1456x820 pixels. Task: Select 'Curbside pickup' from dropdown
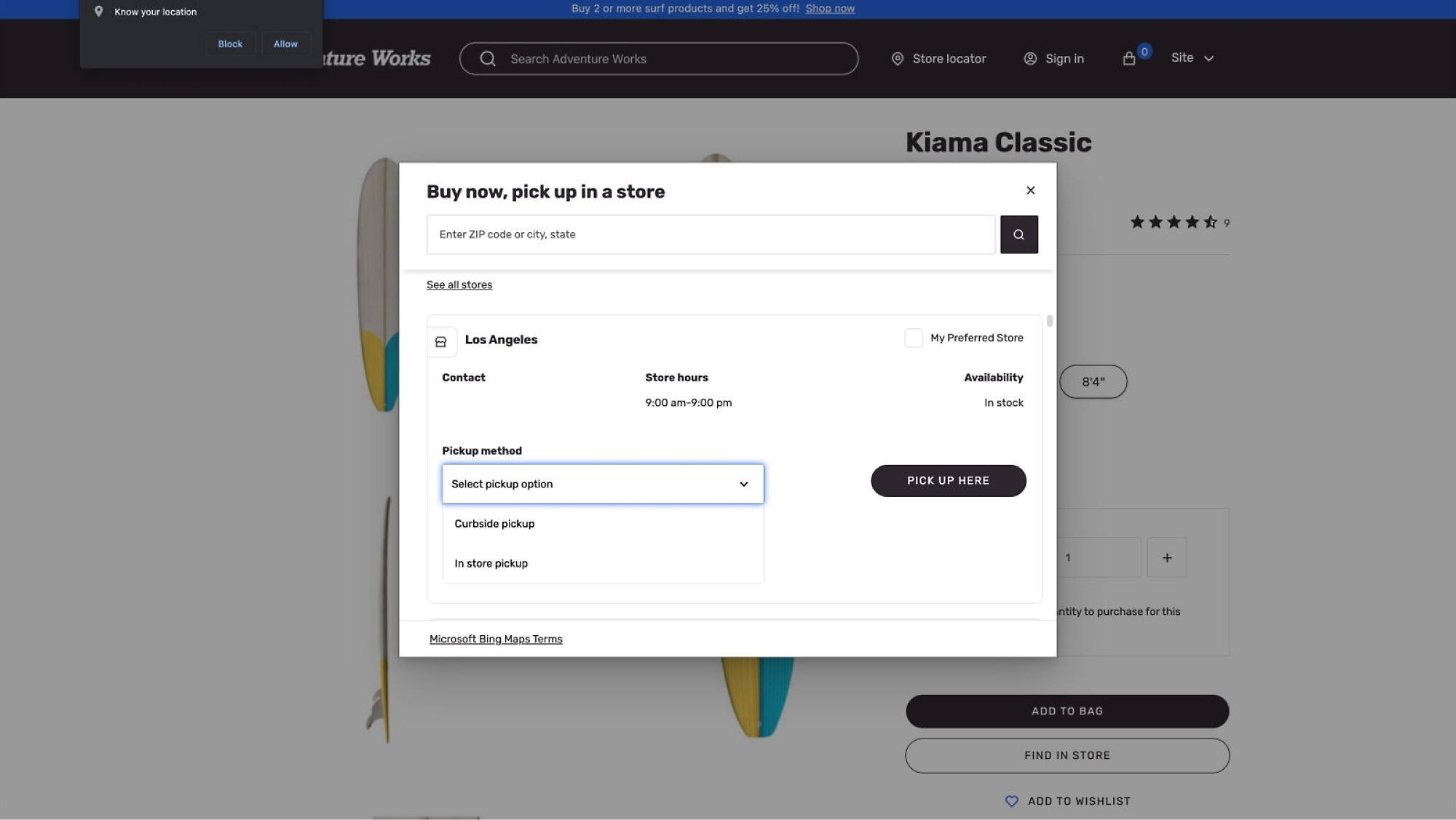pos(494,523)
